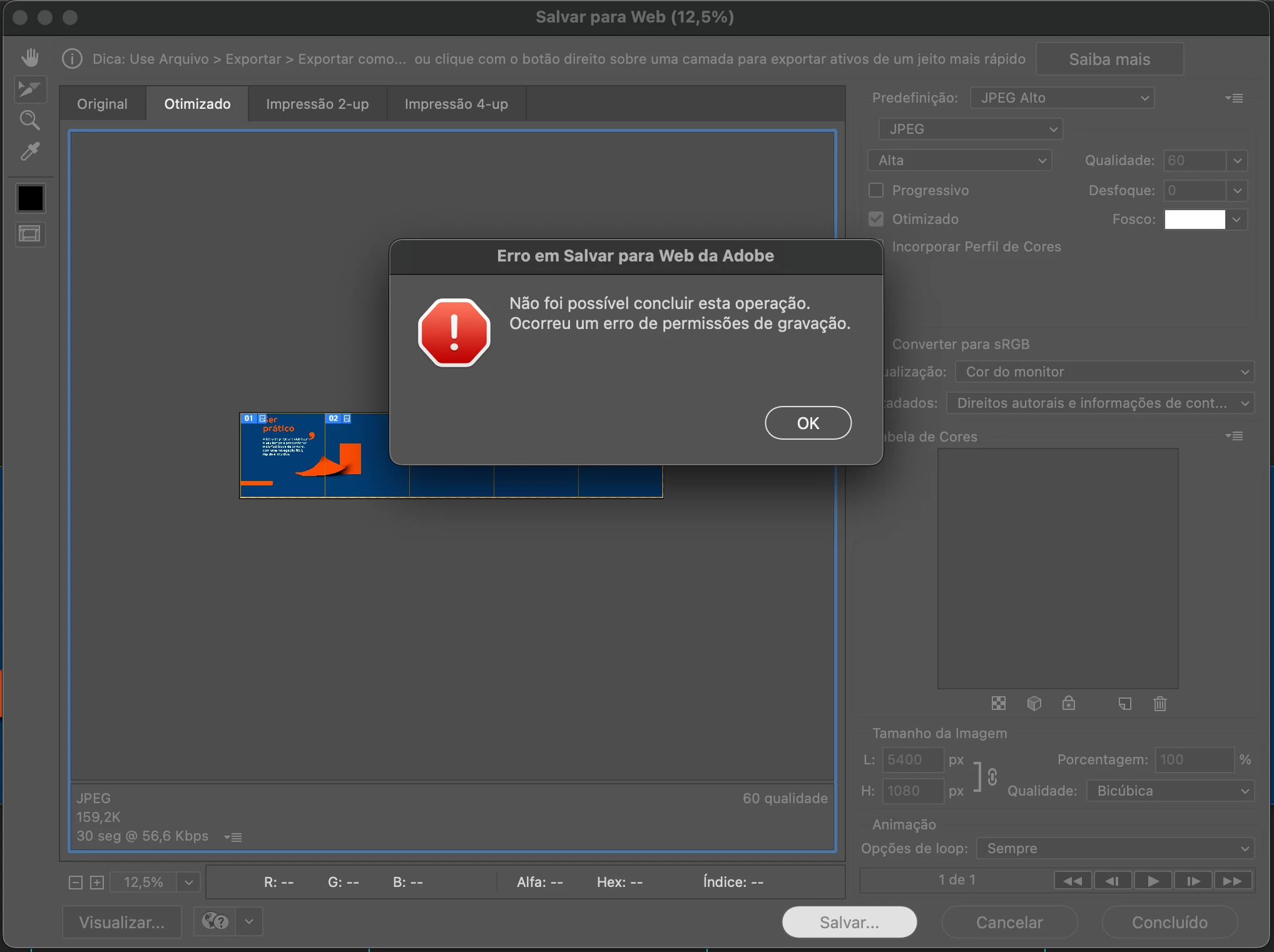The height and width of the screenshot is (952, 1274).
Task: Expand the Opções de loop Sempre dropdown
Action: (x=1116, y=848)
